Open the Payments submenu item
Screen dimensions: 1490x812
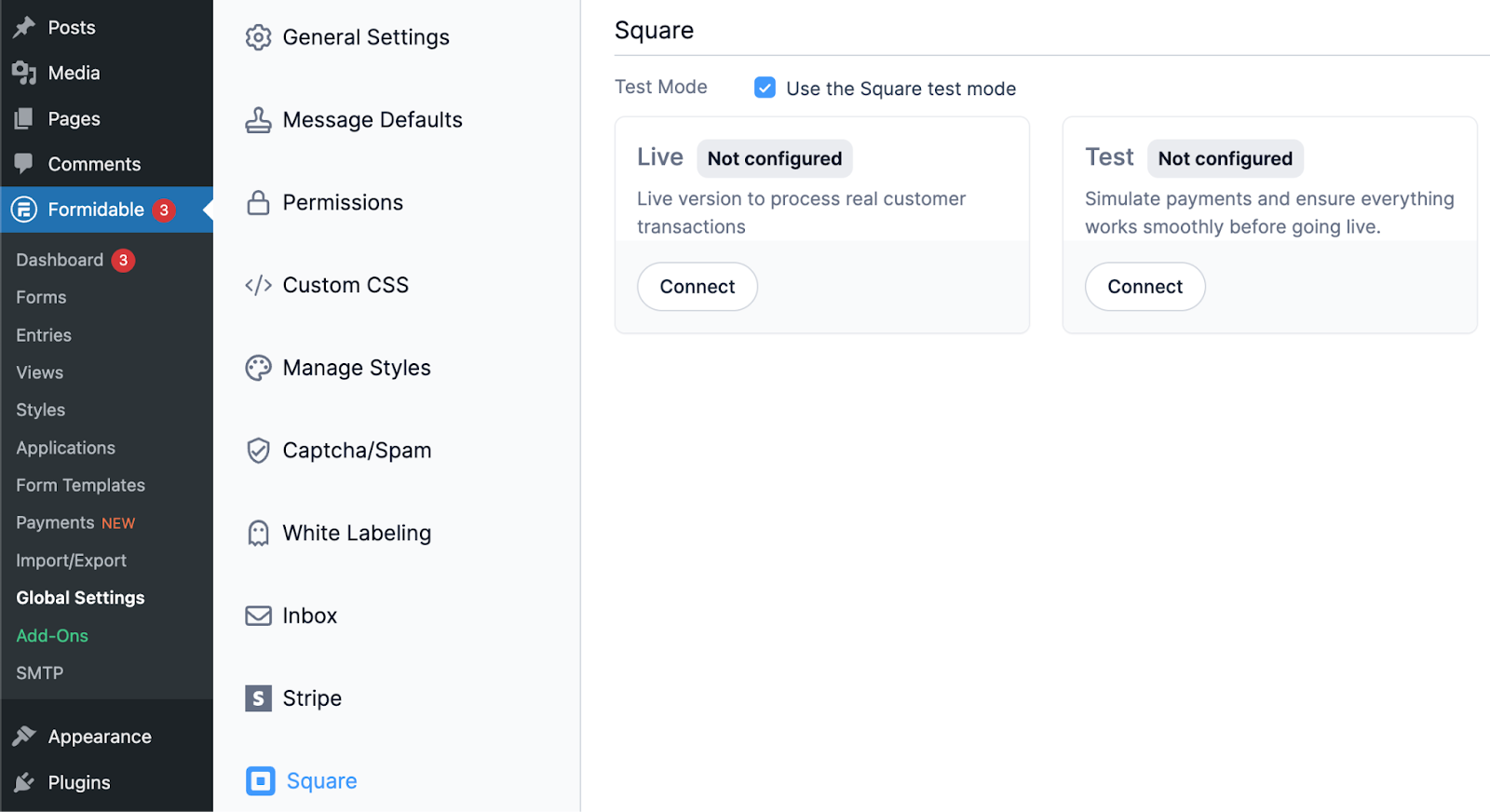tap(56, 522)
